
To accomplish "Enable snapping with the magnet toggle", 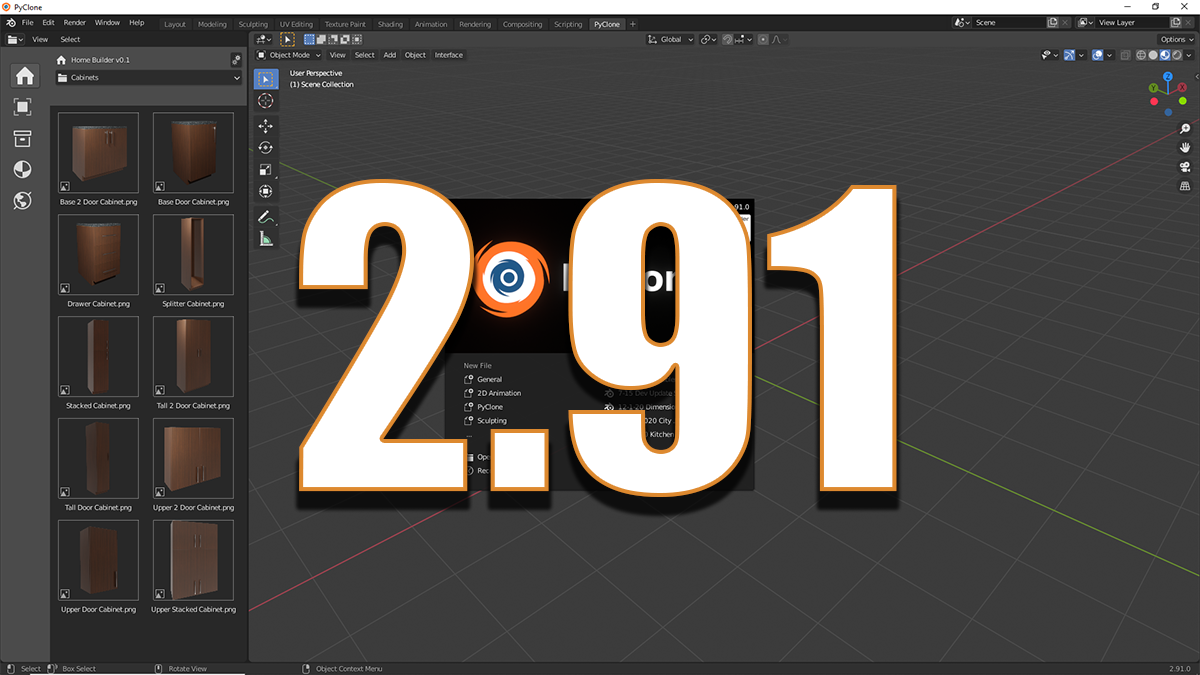I will [728, 39].
